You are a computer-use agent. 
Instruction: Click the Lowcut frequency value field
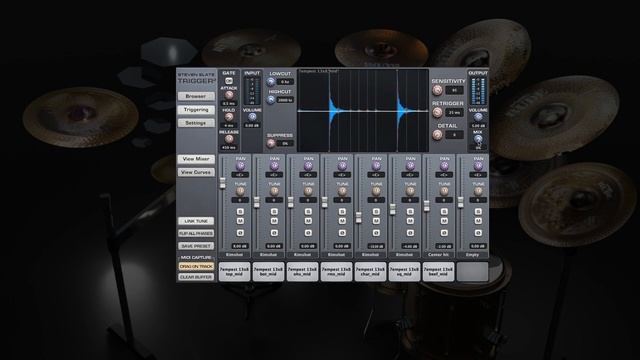click(x=285, y=82)
